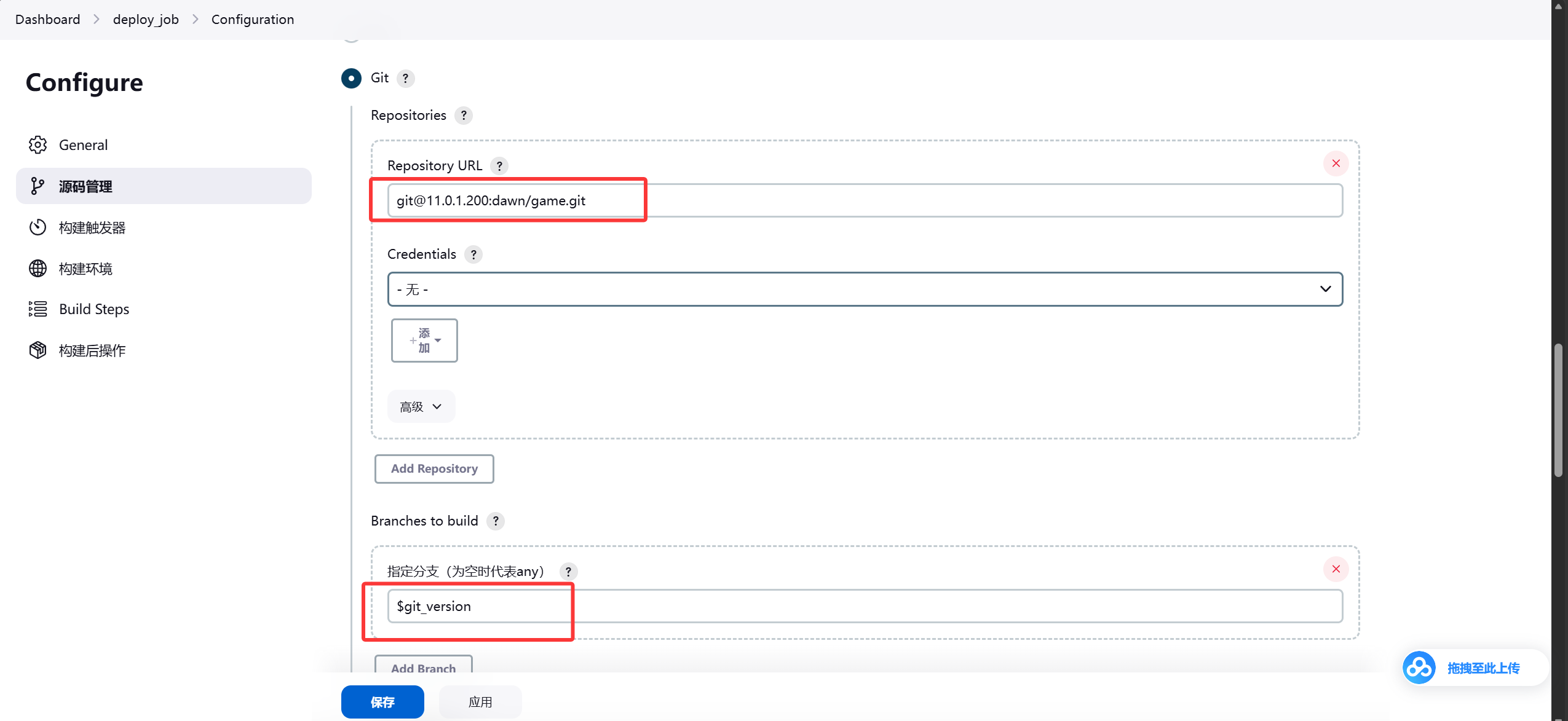This screenshot has height=721, width=1568.
Task: Delete the $git_version branch entry
Action: pos(1336,569)
